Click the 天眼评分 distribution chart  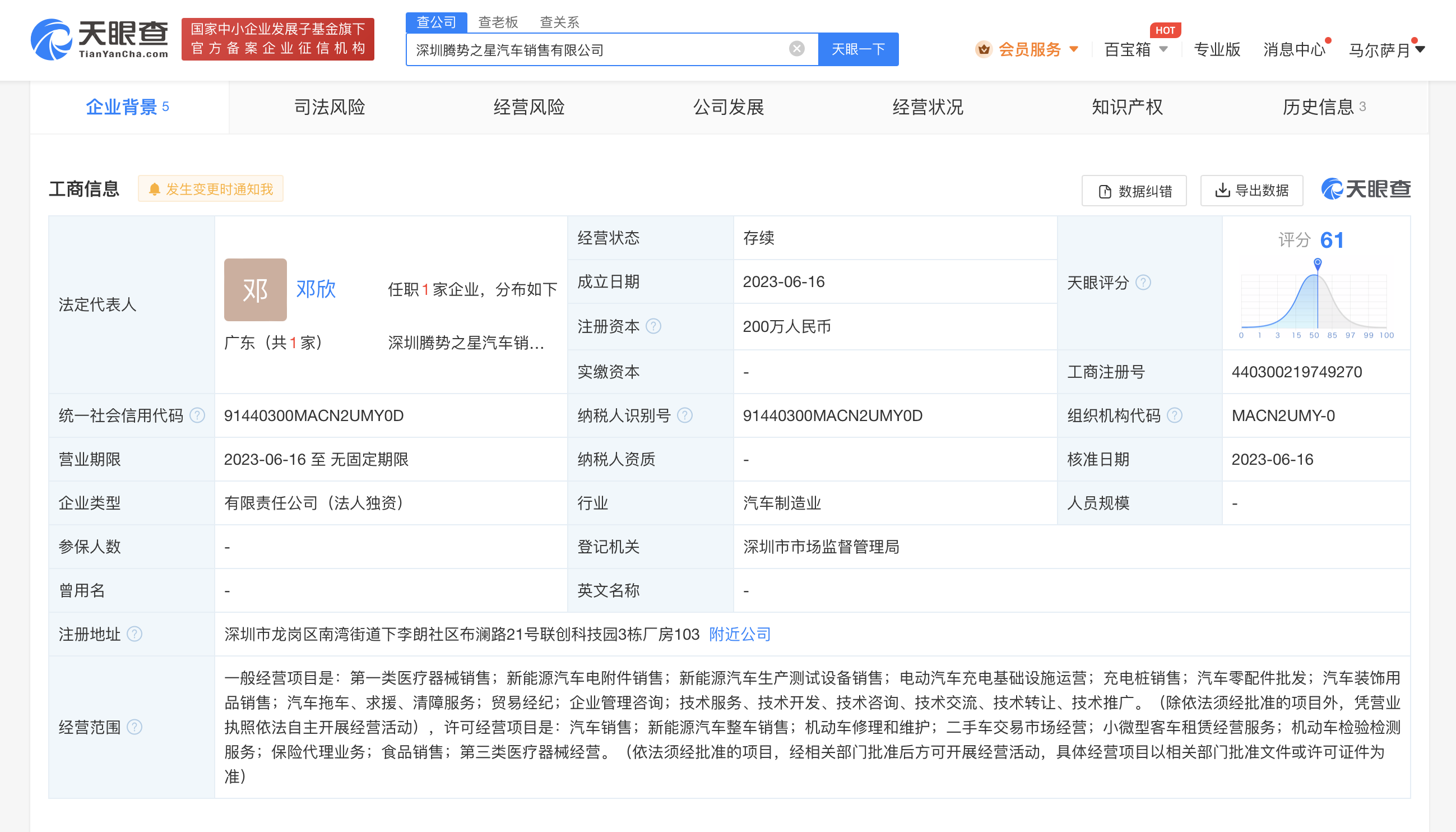(1316, 300)
